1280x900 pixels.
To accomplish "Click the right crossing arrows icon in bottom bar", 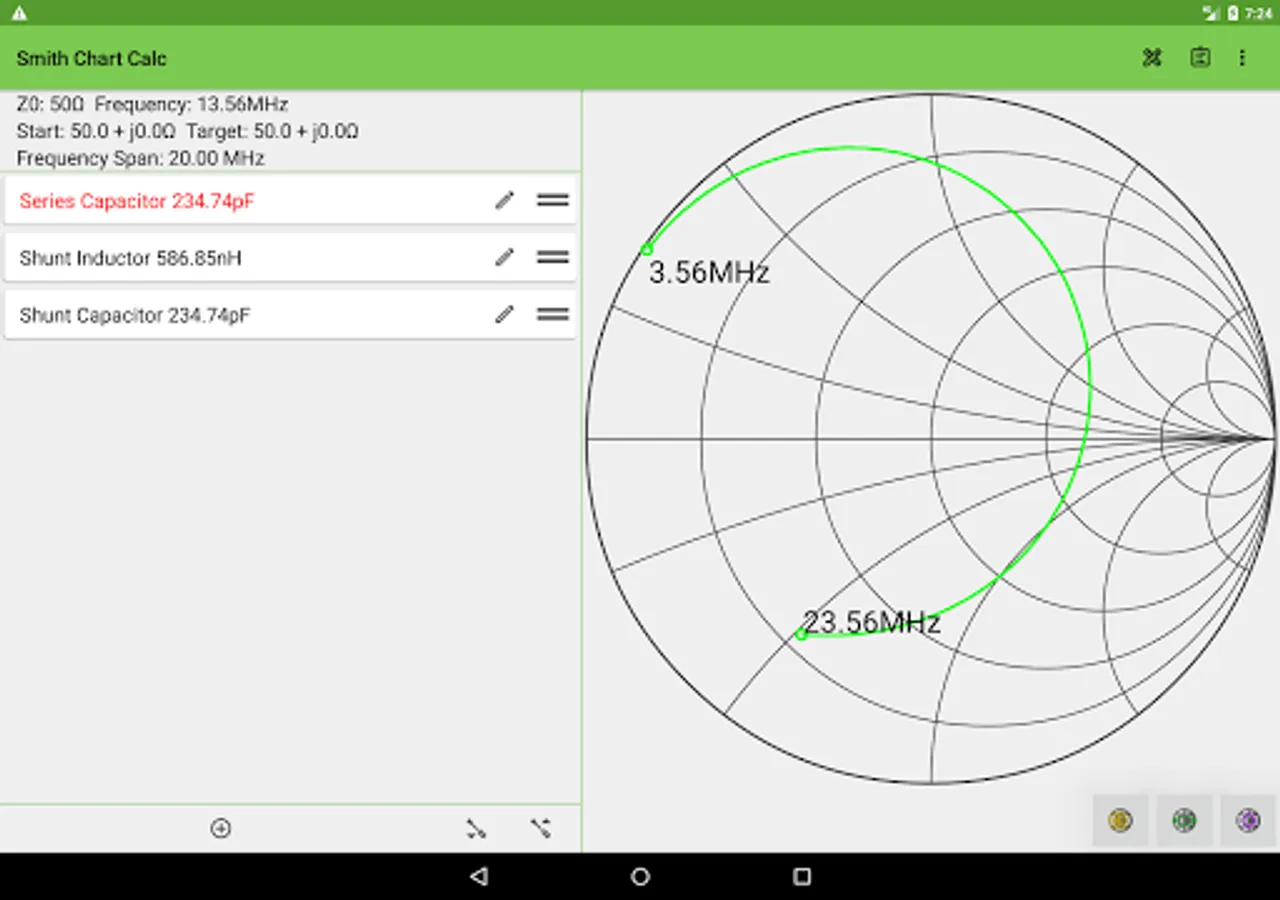I will 541,828.
